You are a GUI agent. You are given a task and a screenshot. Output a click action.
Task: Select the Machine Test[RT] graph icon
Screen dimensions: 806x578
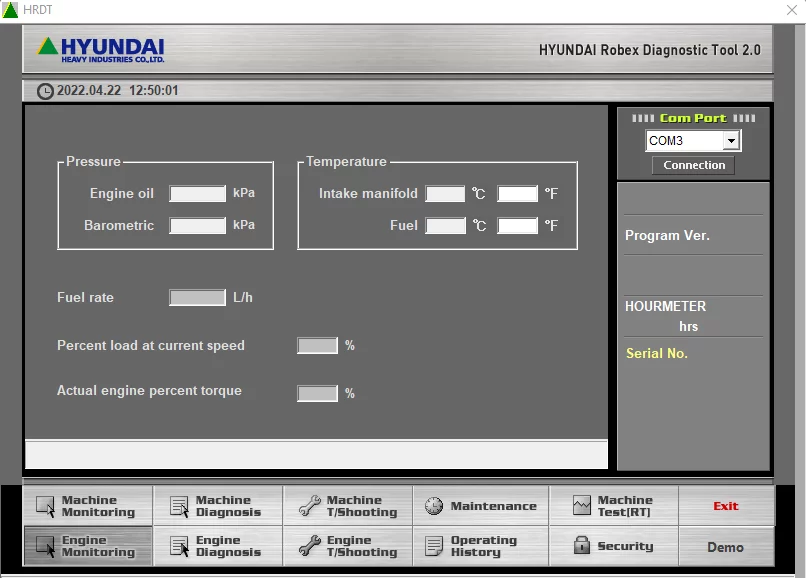point(580,506)
